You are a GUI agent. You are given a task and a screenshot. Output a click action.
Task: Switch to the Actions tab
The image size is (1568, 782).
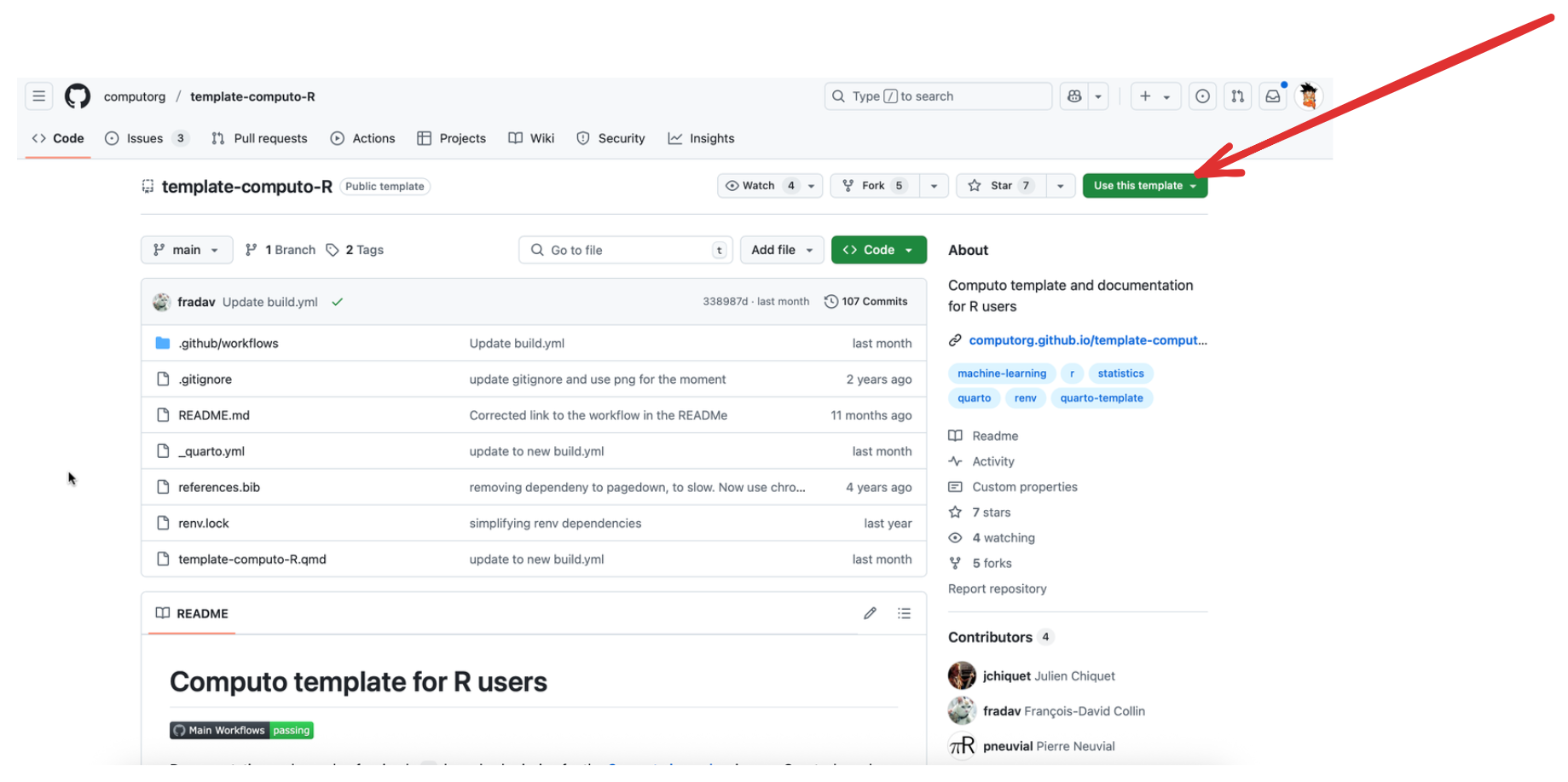(362, 138)
